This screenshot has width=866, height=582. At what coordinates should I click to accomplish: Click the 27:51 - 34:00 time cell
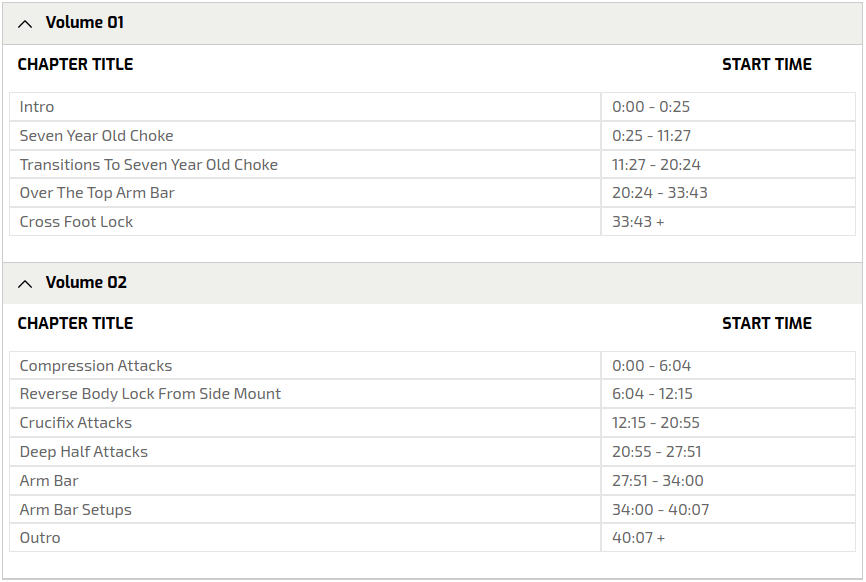coord(658,481)
